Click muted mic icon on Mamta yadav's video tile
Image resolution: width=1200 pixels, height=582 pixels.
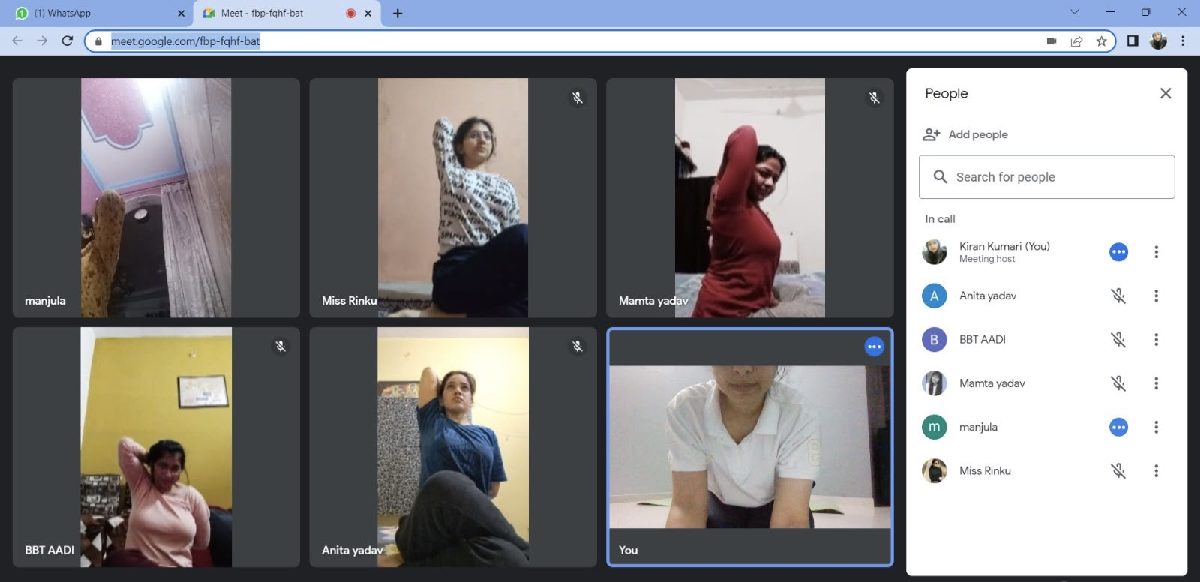pos(874,98)
